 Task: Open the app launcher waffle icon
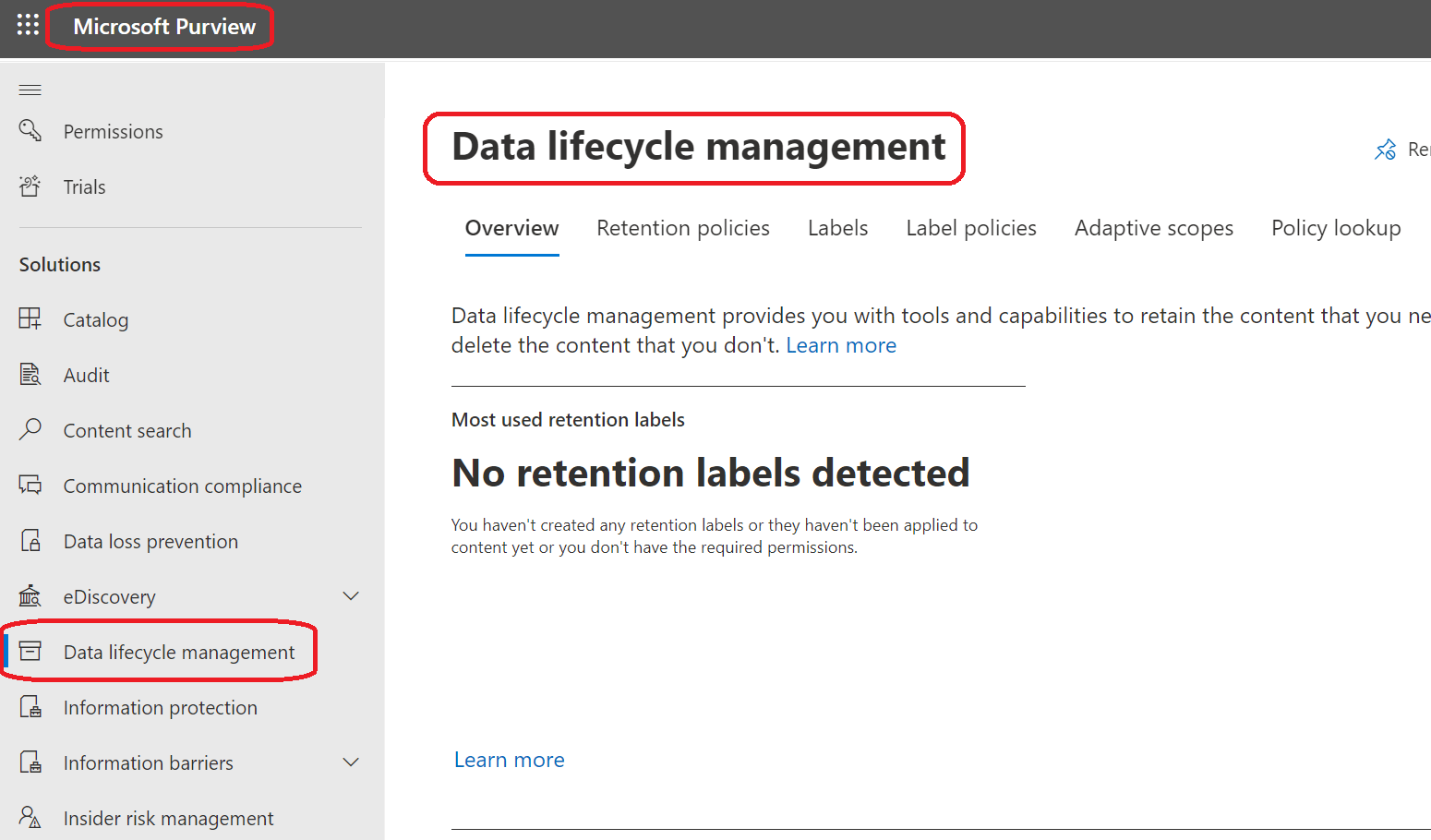28,25
